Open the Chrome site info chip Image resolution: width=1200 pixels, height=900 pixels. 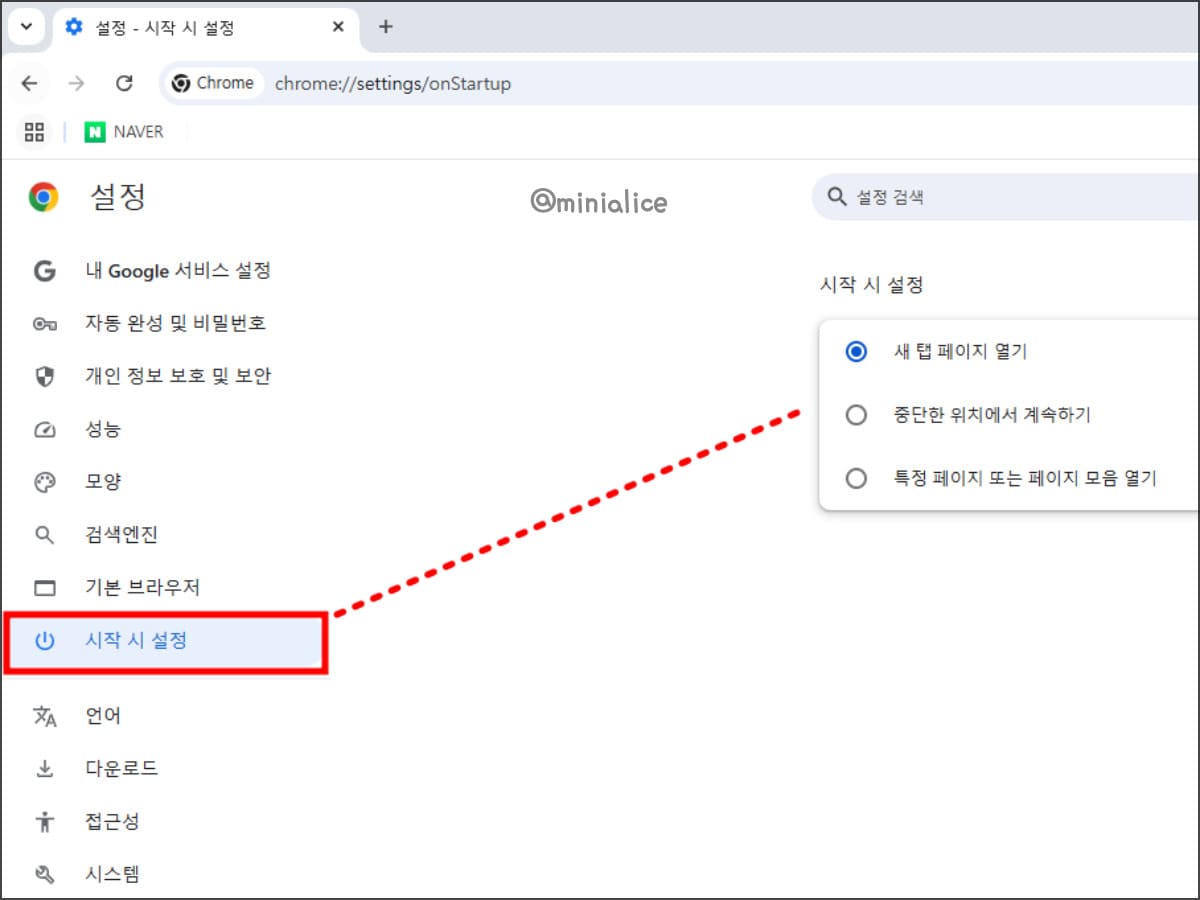click(x=212, y=83)
